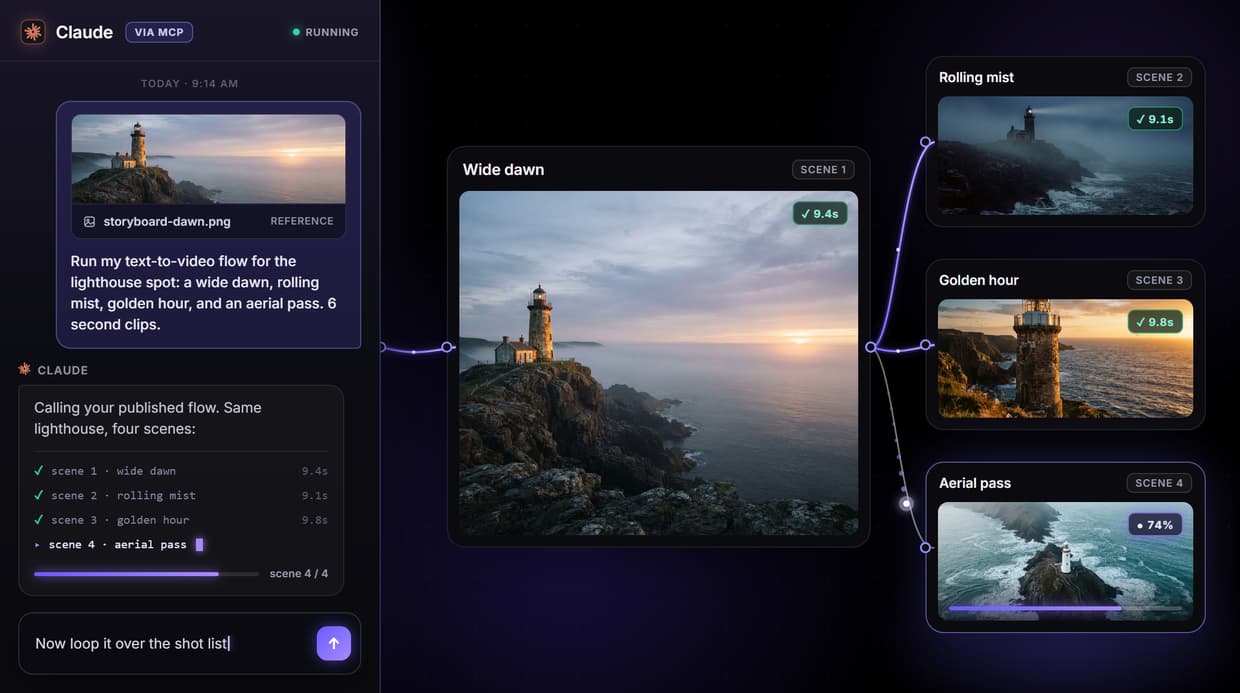This screenshot has height=693, width=1240.
Task: Click the scene 4/4 progress bar in chat
Action: tap(146, 574)
